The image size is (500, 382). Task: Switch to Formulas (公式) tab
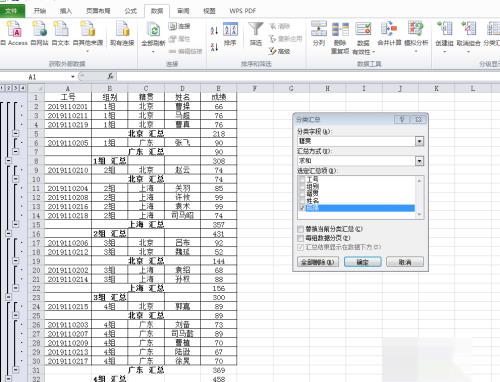click(131, 11)
